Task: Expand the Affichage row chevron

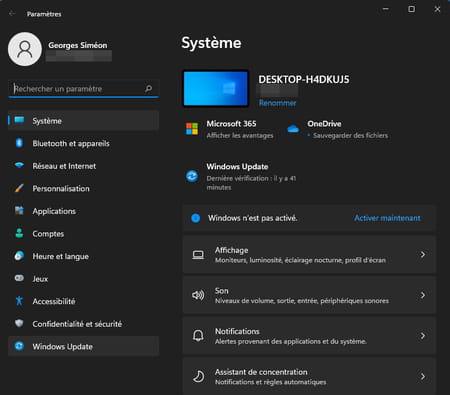Action: coord(423,255)
